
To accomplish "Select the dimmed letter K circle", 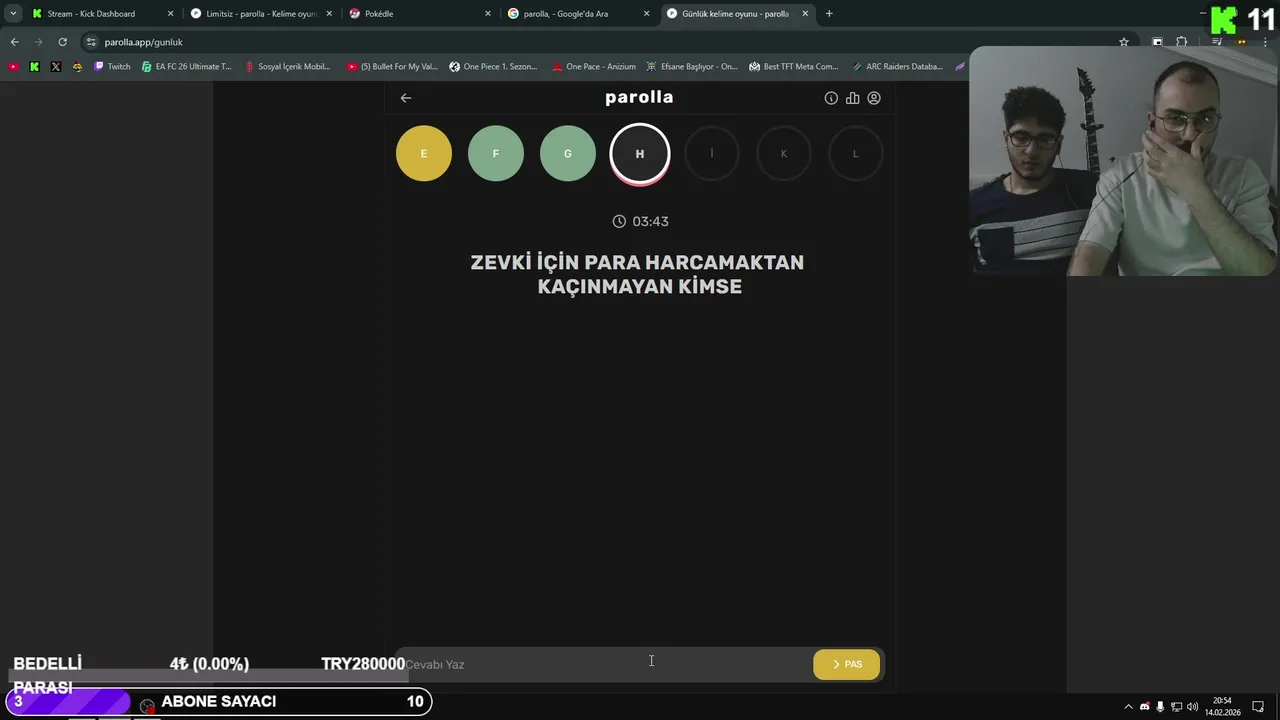I will click(x=784, y=154).
